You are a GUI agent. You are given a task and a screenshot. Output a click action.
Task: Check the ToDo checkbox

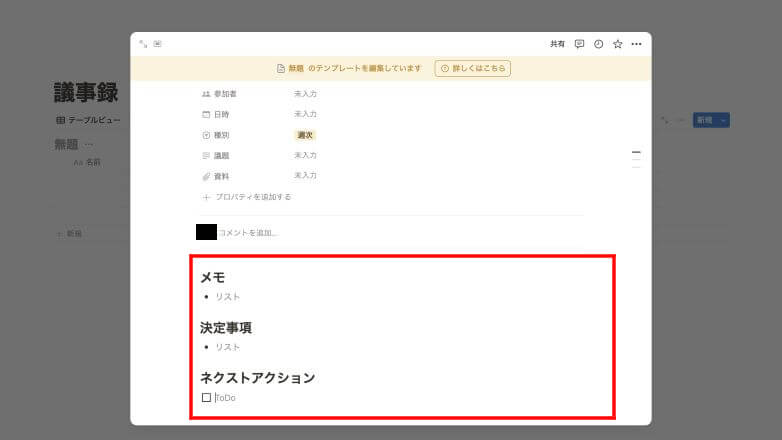click(x=206, y=398)
